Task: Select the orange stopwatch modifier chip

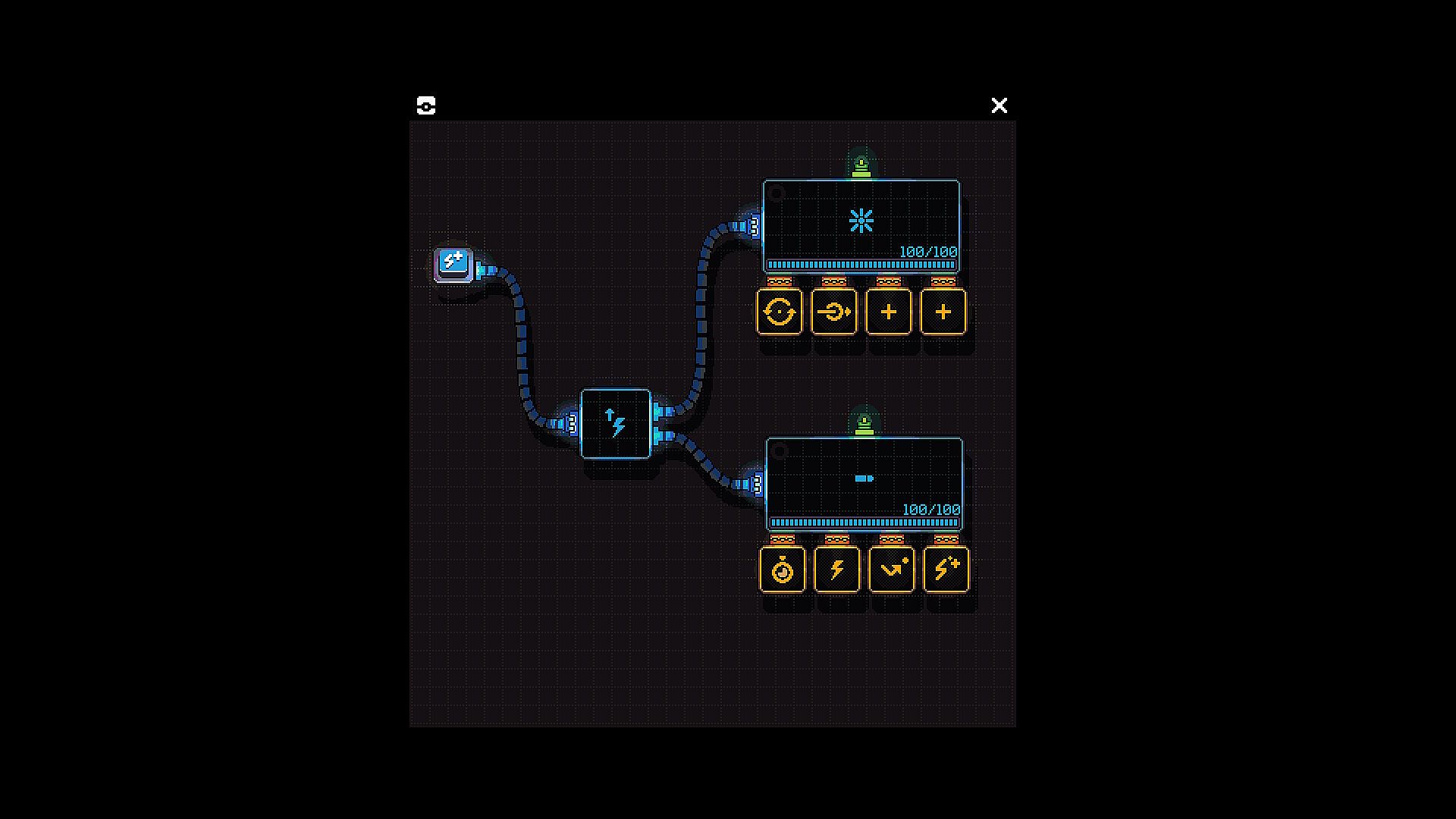Action: [783, 569]
